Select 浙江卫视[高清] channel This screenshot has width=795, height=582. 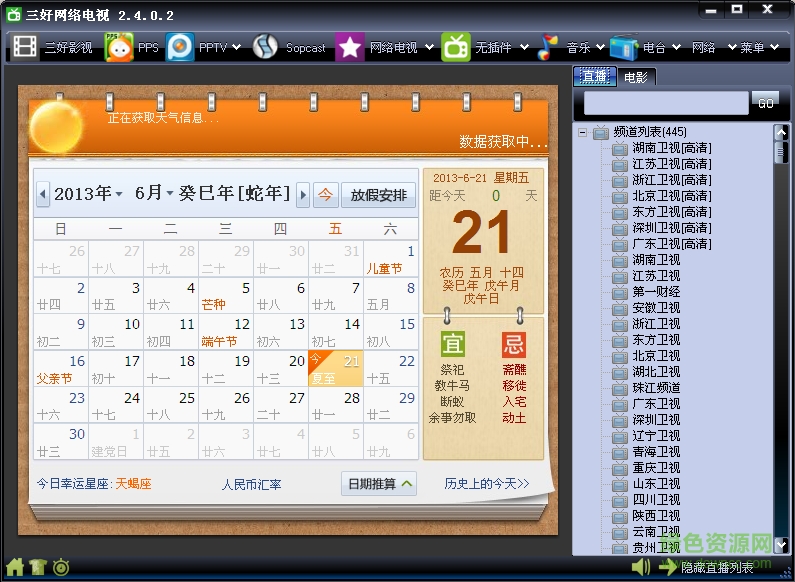(x=672, y=180)
